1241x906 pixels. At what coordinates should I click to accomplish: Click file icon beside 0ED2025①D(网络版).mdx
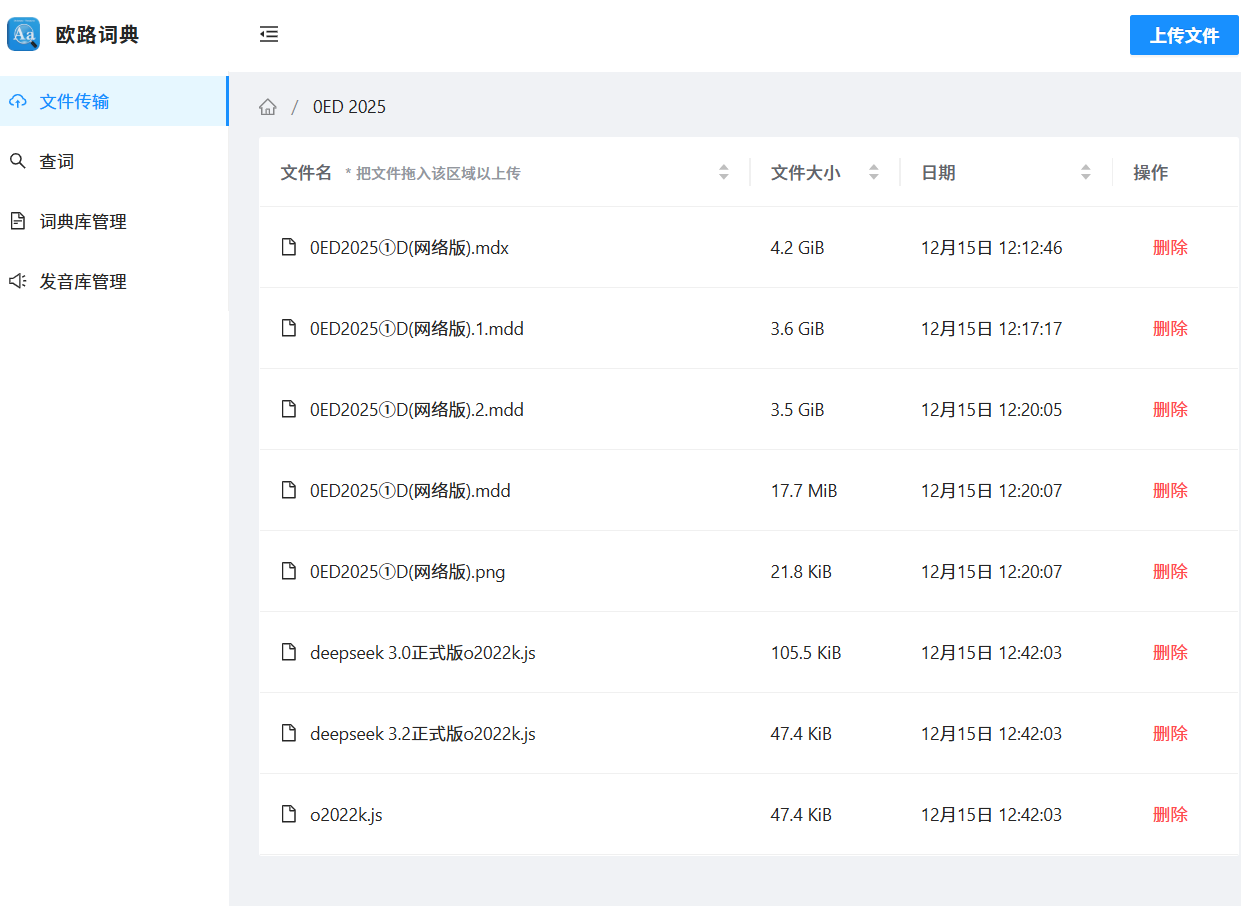click(289, 248)
